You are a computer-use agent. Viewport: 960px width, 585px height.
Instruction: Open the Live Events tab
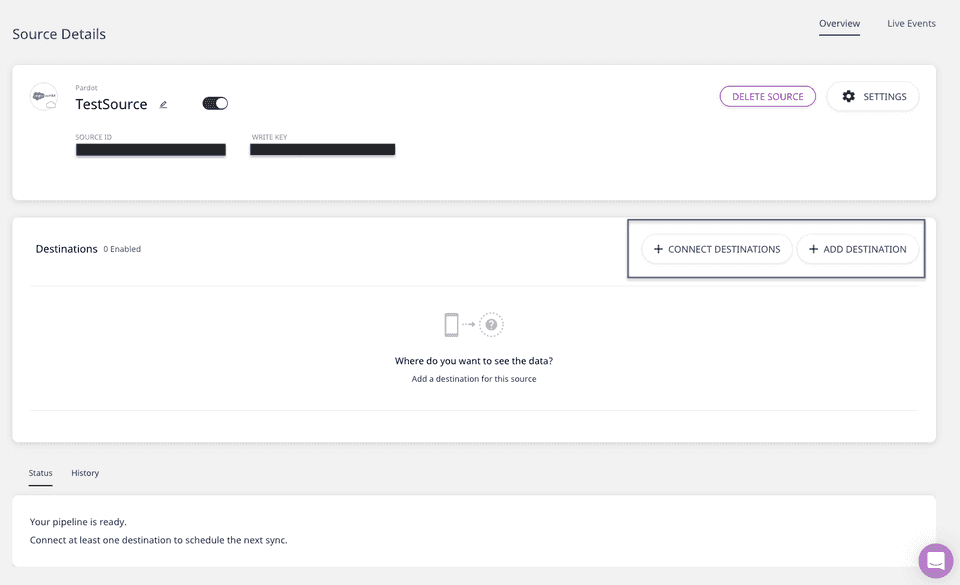911,23
